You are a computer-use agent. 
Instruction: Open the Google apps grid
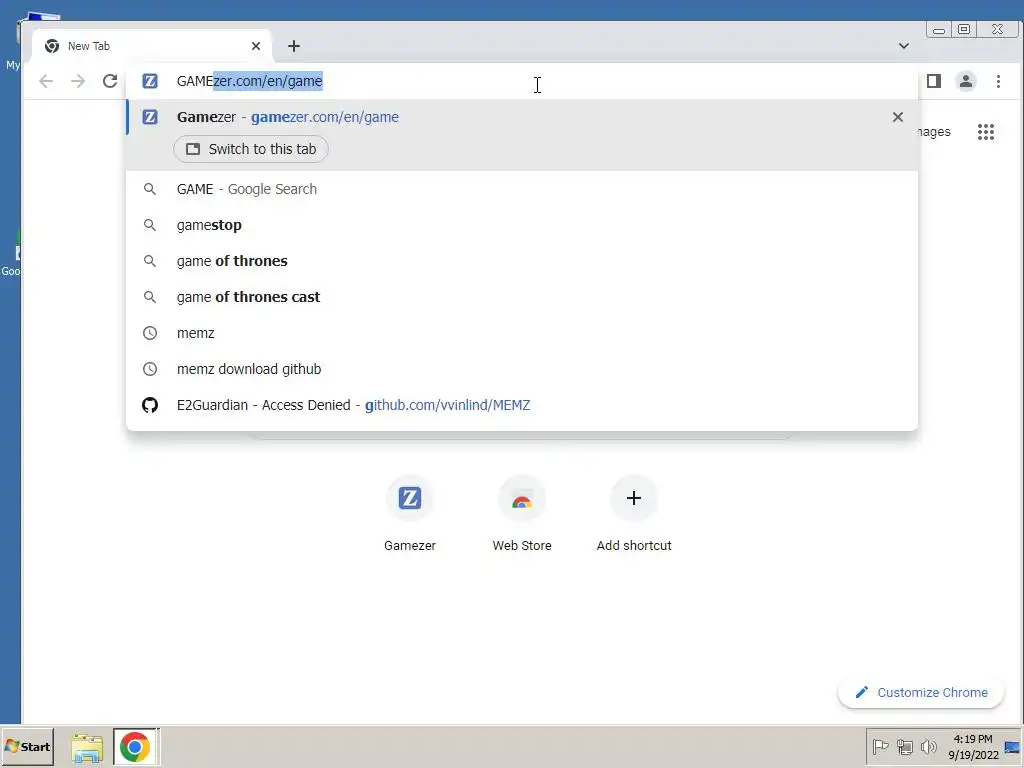(986, 132)
